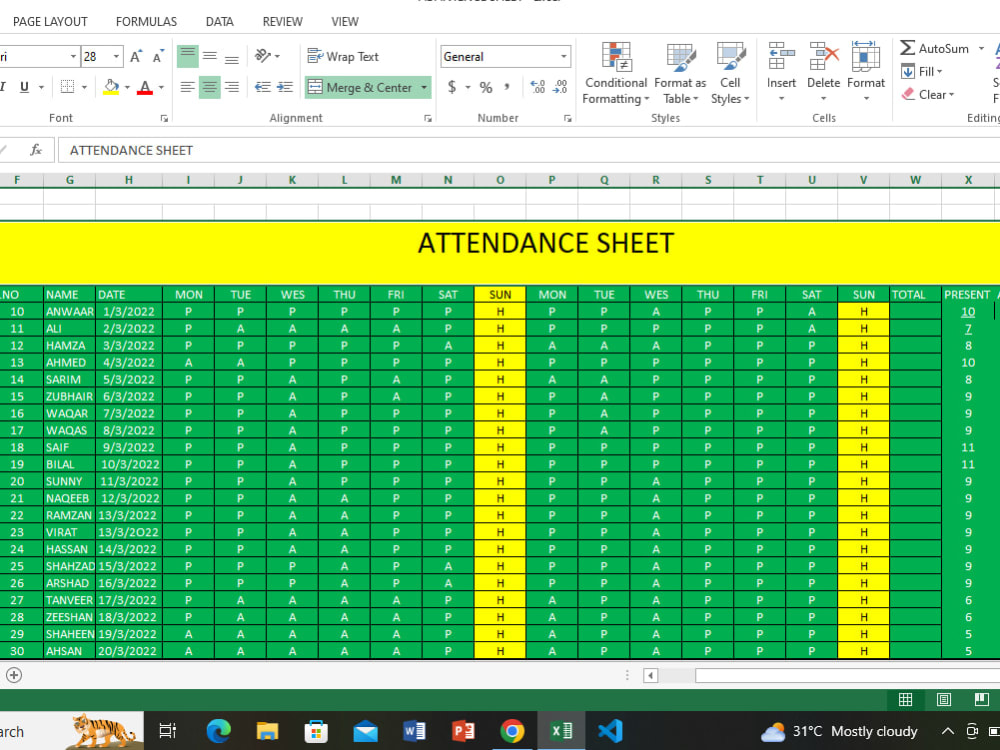1000x750 pixels.
Task: Switch to Normal view
Action: (x=905, y=700)
